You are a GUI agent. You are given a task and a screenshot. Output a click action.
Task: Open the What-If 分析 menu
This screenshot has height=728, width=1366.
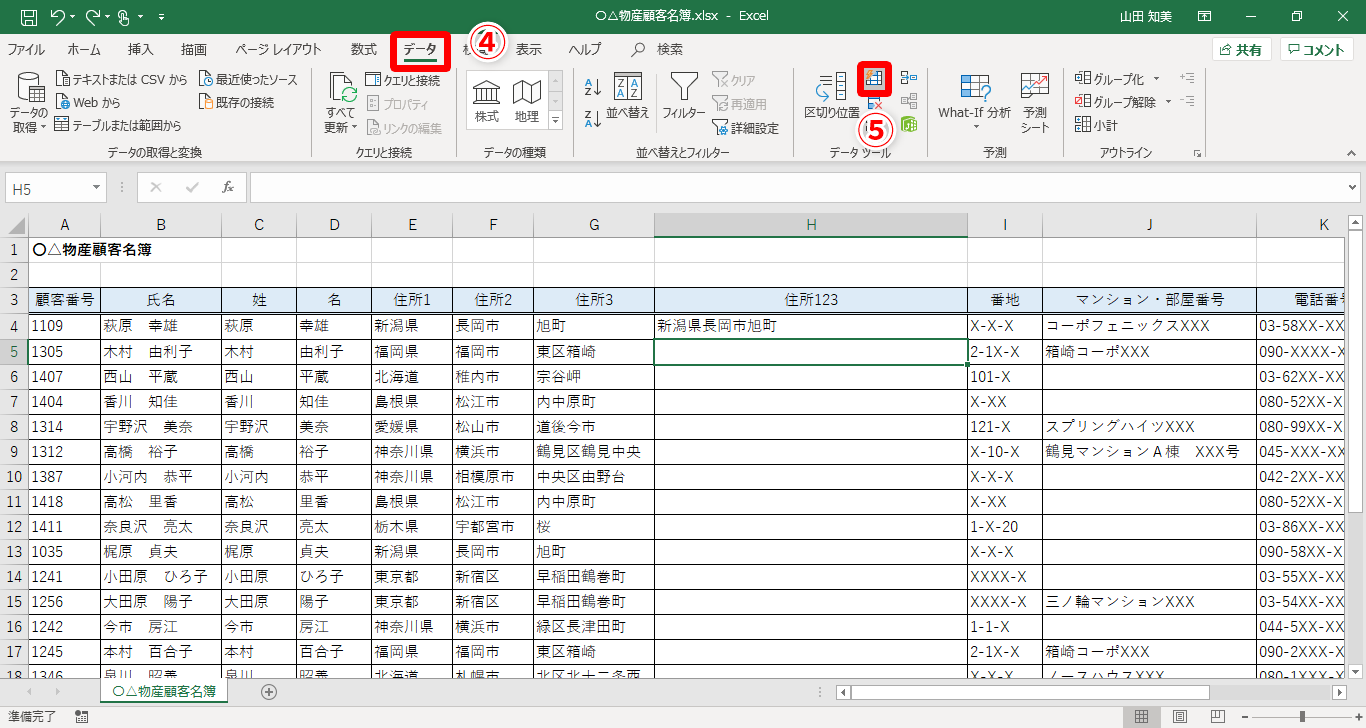[x=974, y=103]
